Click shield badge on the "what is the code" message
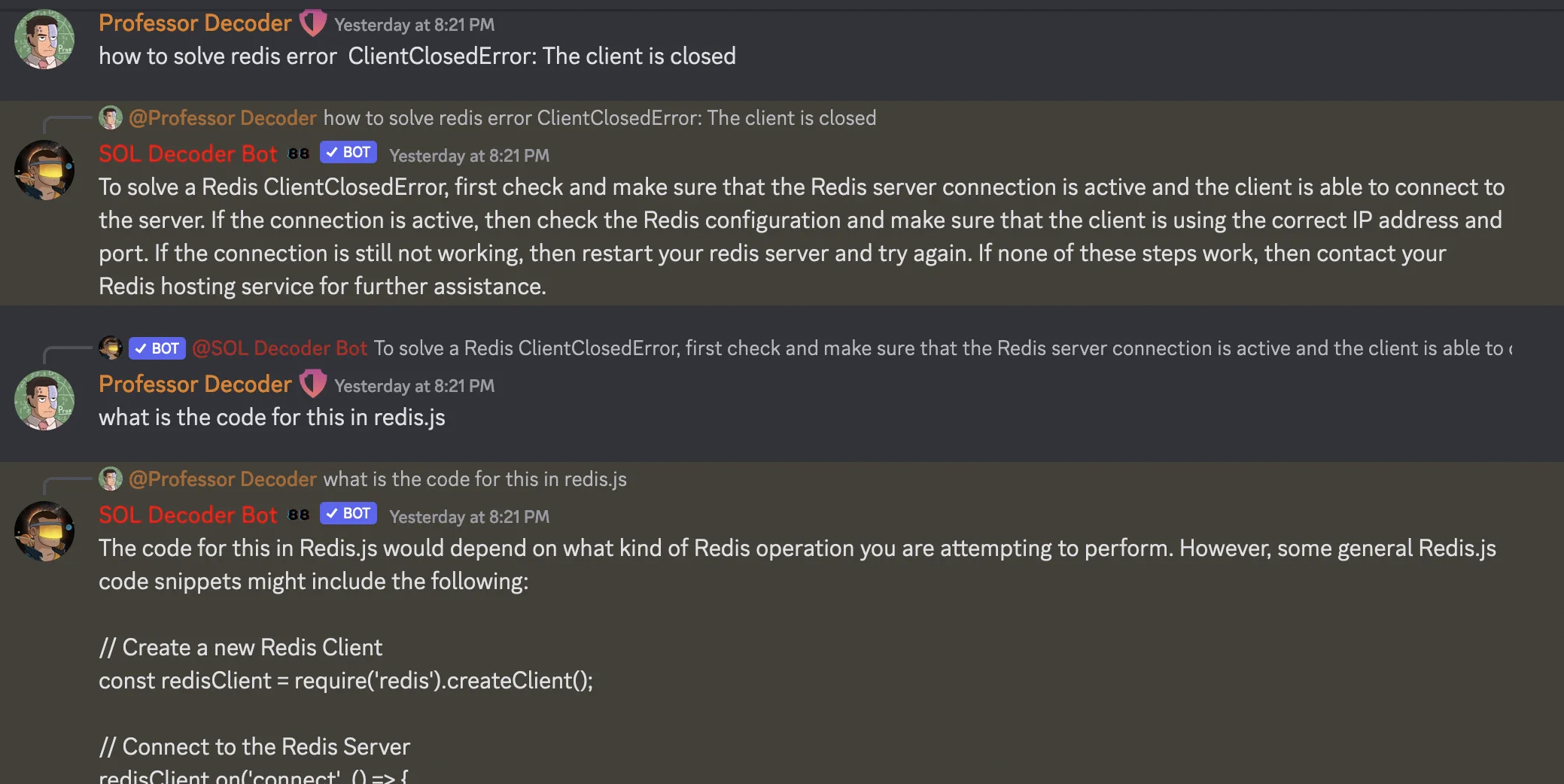Screen dimensions: 1564x784 click(x=313, y=384)
